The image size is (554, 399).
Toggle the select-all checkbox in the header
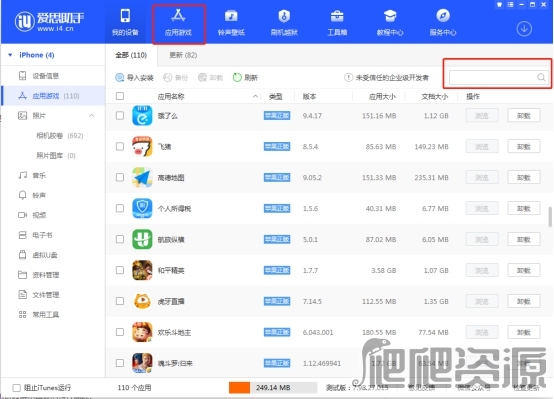tap(120, 96)
